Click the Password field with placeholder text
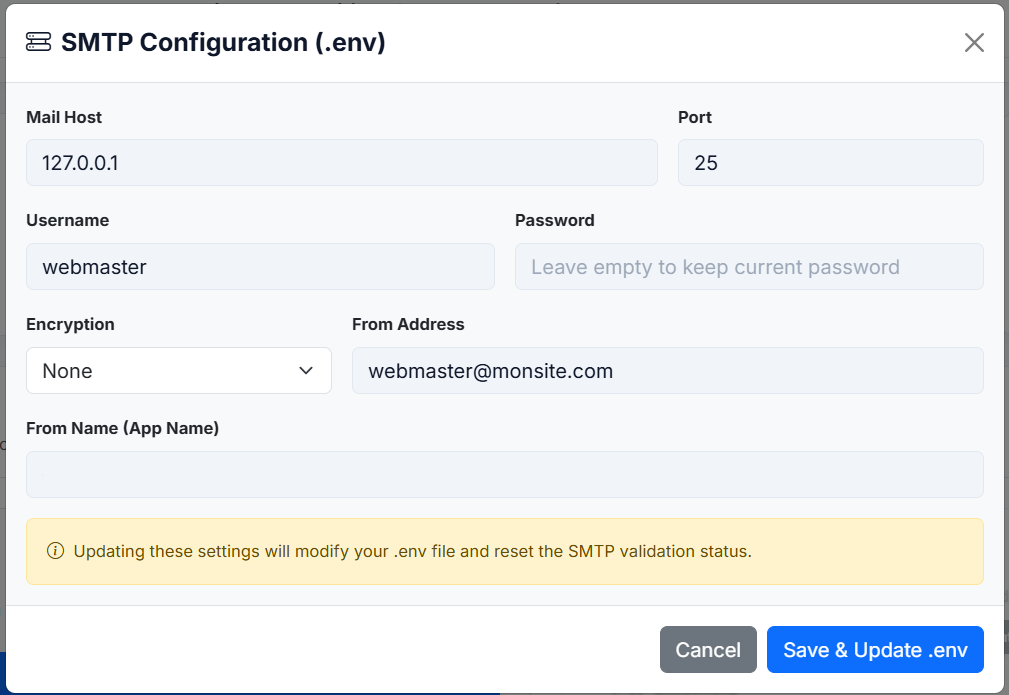 click(x=748, y=266)
